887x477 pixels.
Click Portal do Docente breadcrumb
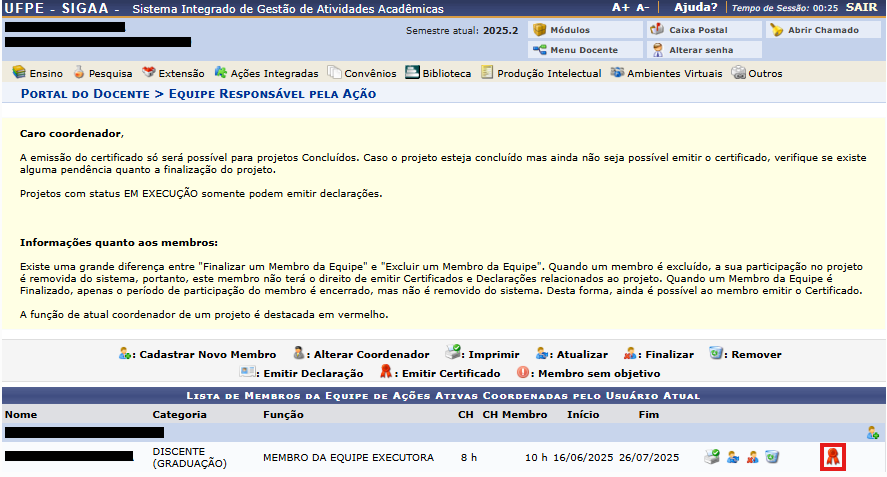click(x=85, y=94)
